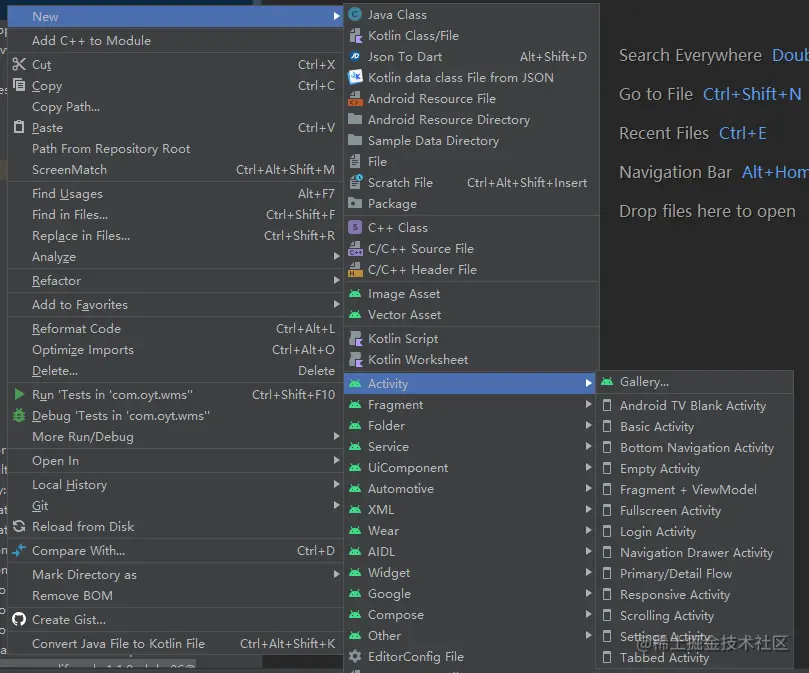Expand the More Run/Debug submenu arrow
Viewport: 809px width, 673px height.
[x=336, y=436]
